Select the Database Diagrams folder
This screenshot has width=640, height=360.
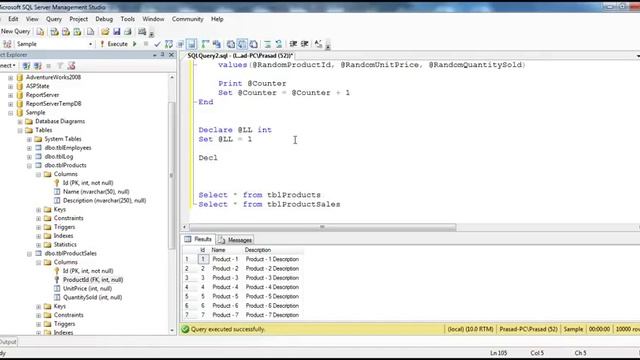[x=60, y=121]
